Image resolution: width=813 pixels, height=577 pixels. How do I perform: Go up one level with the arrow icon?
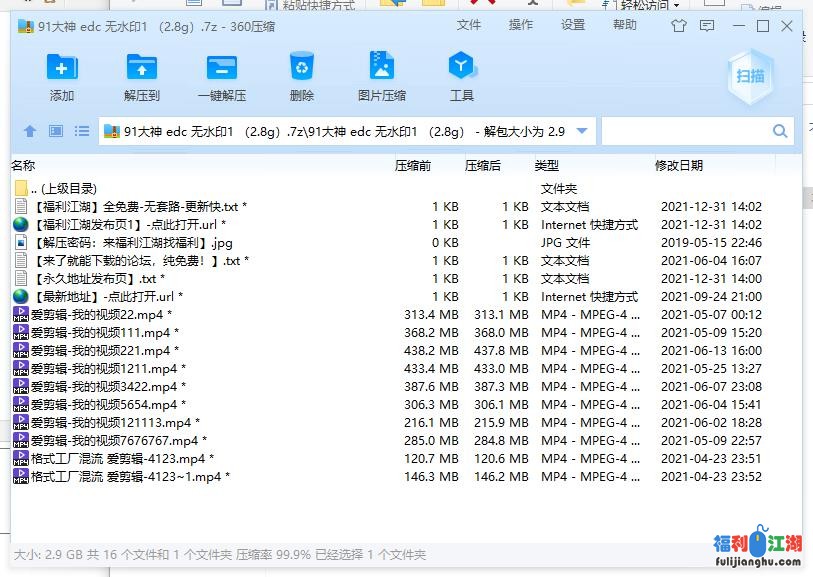(30, 131)
